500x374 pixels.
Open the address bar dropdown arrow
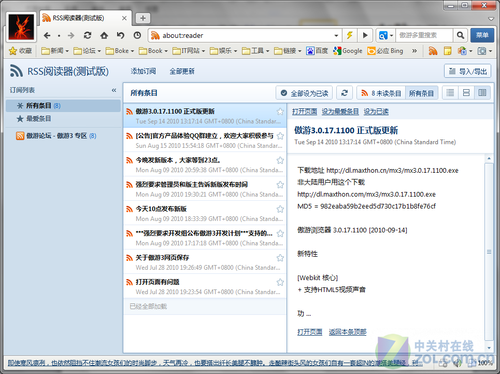336,35
